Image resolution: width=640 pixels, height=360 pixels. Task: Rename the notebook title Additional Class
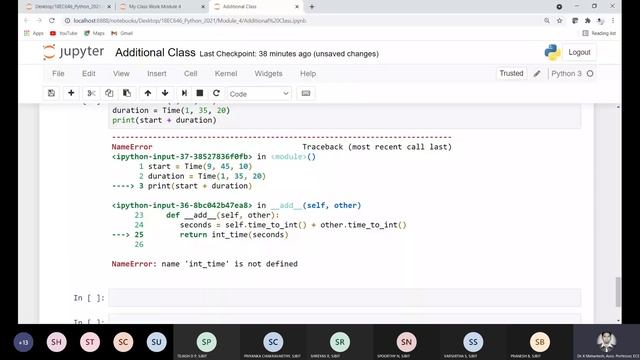click(155, 53)
